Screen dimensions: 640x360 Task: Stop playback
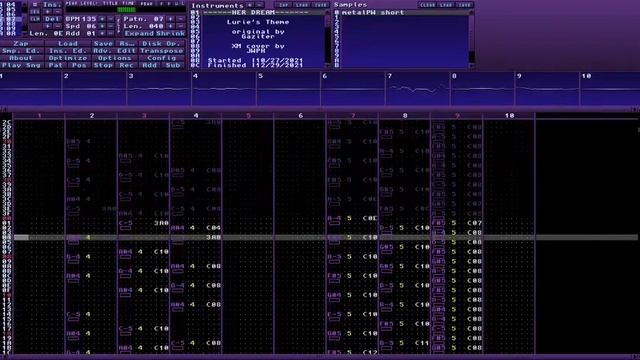(x=103, y=65)
